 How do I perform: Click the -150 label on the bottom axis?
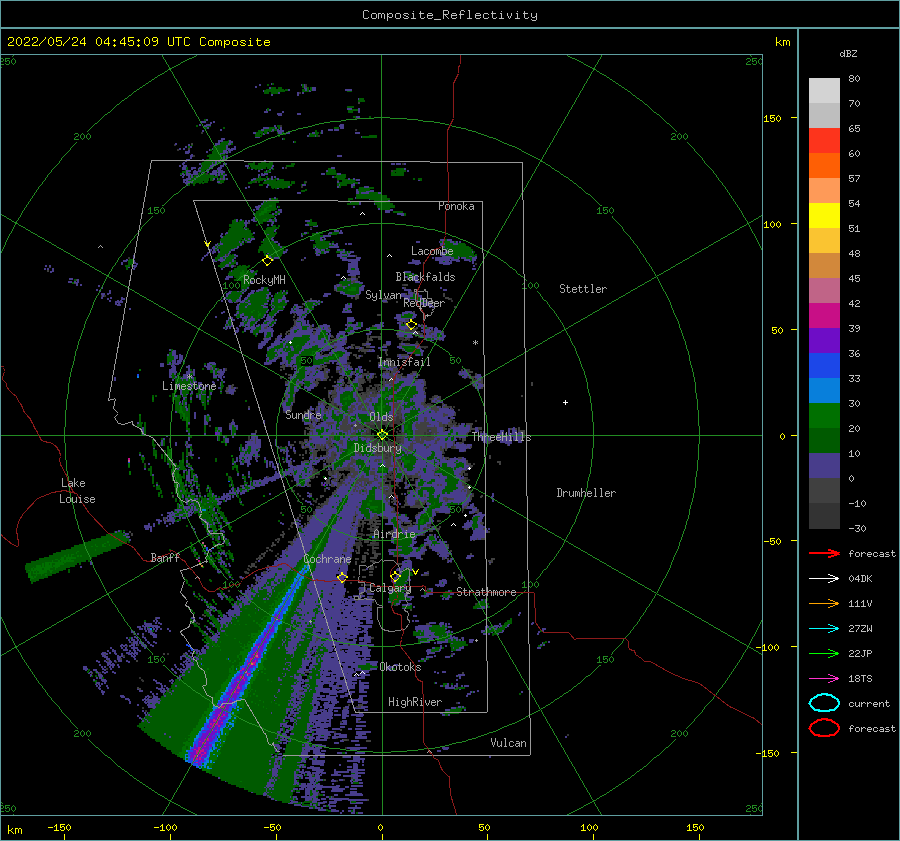[59, 827]
